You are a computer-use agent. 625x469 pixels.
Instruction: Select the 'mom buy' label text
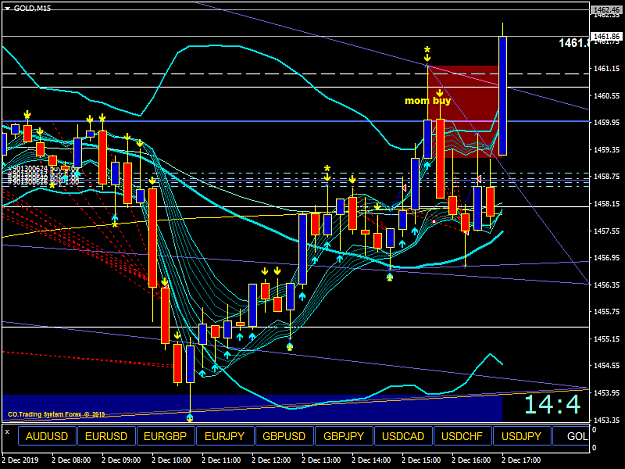428,101
